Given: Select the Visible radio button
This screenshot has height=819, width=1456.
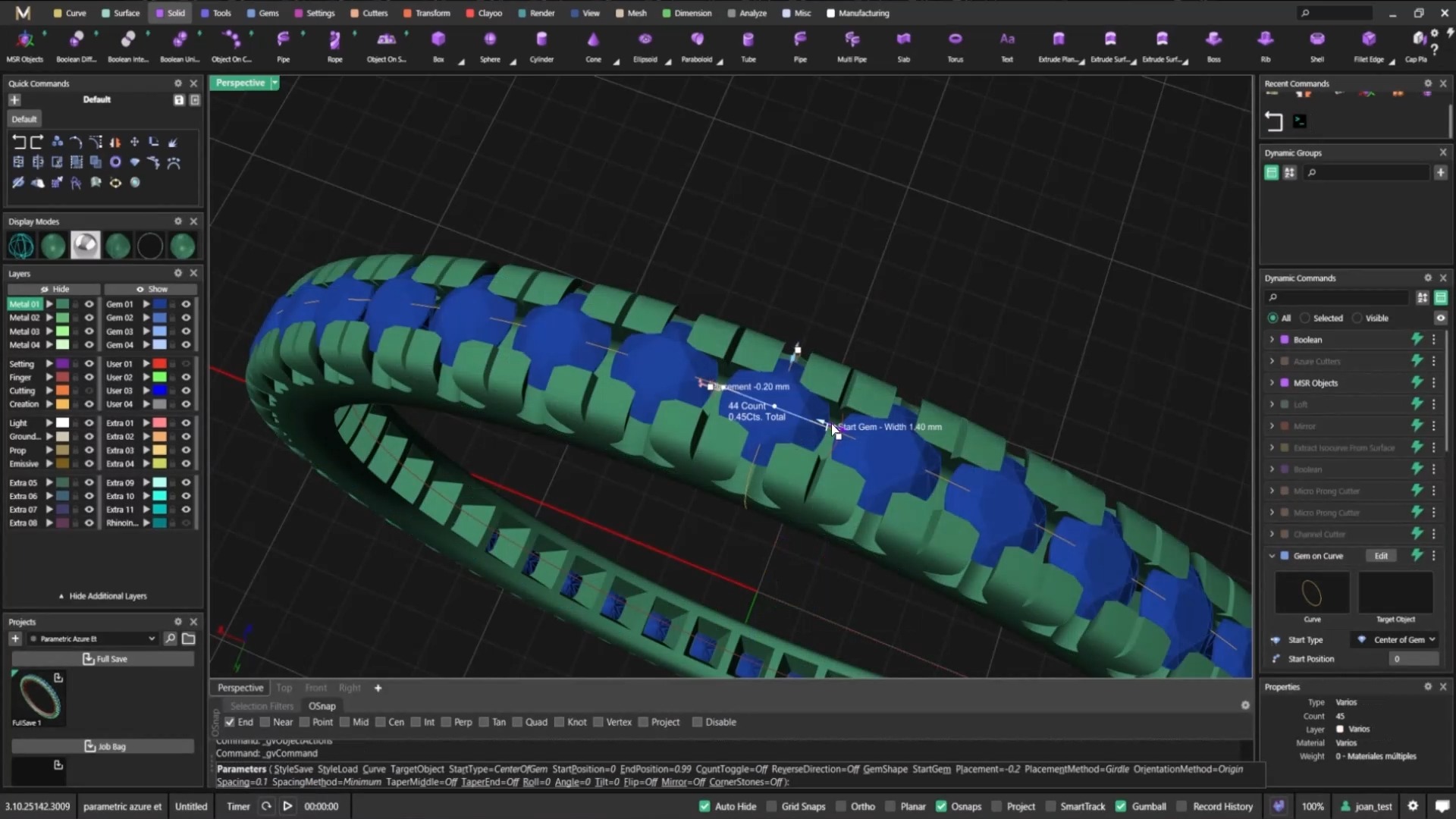Looking at the screenshot, I should (x=1357, y=318).
